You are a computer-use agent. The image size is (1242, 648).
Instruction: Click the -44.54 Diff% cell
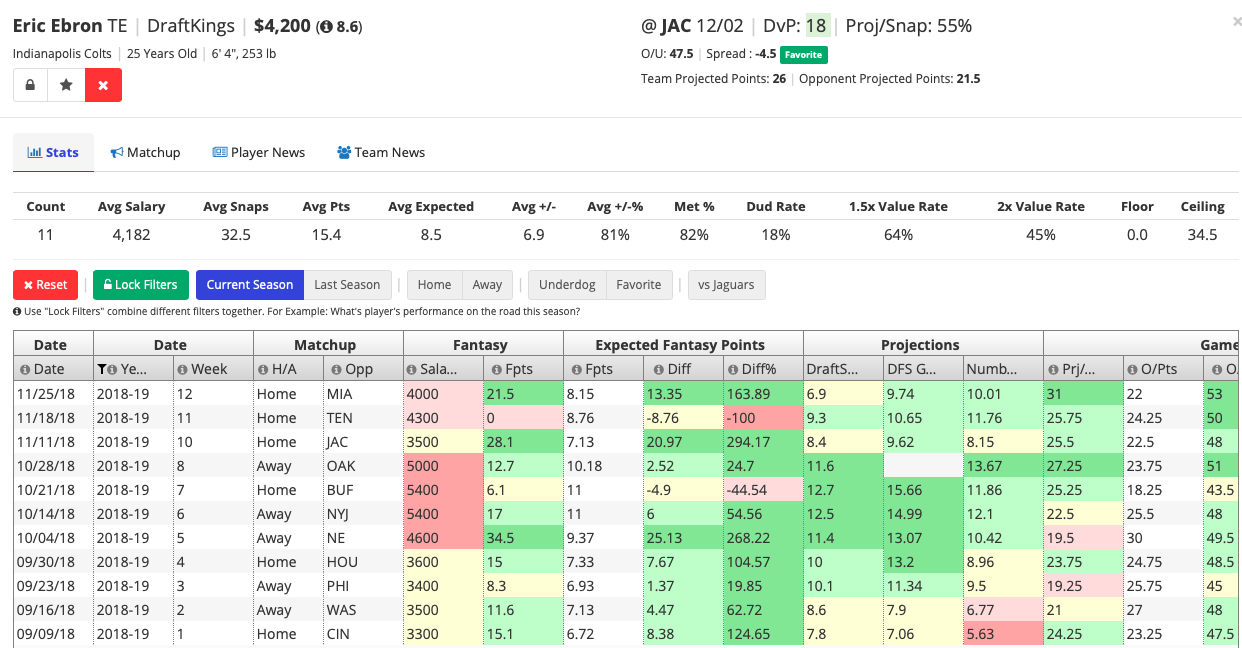point(763,490)
